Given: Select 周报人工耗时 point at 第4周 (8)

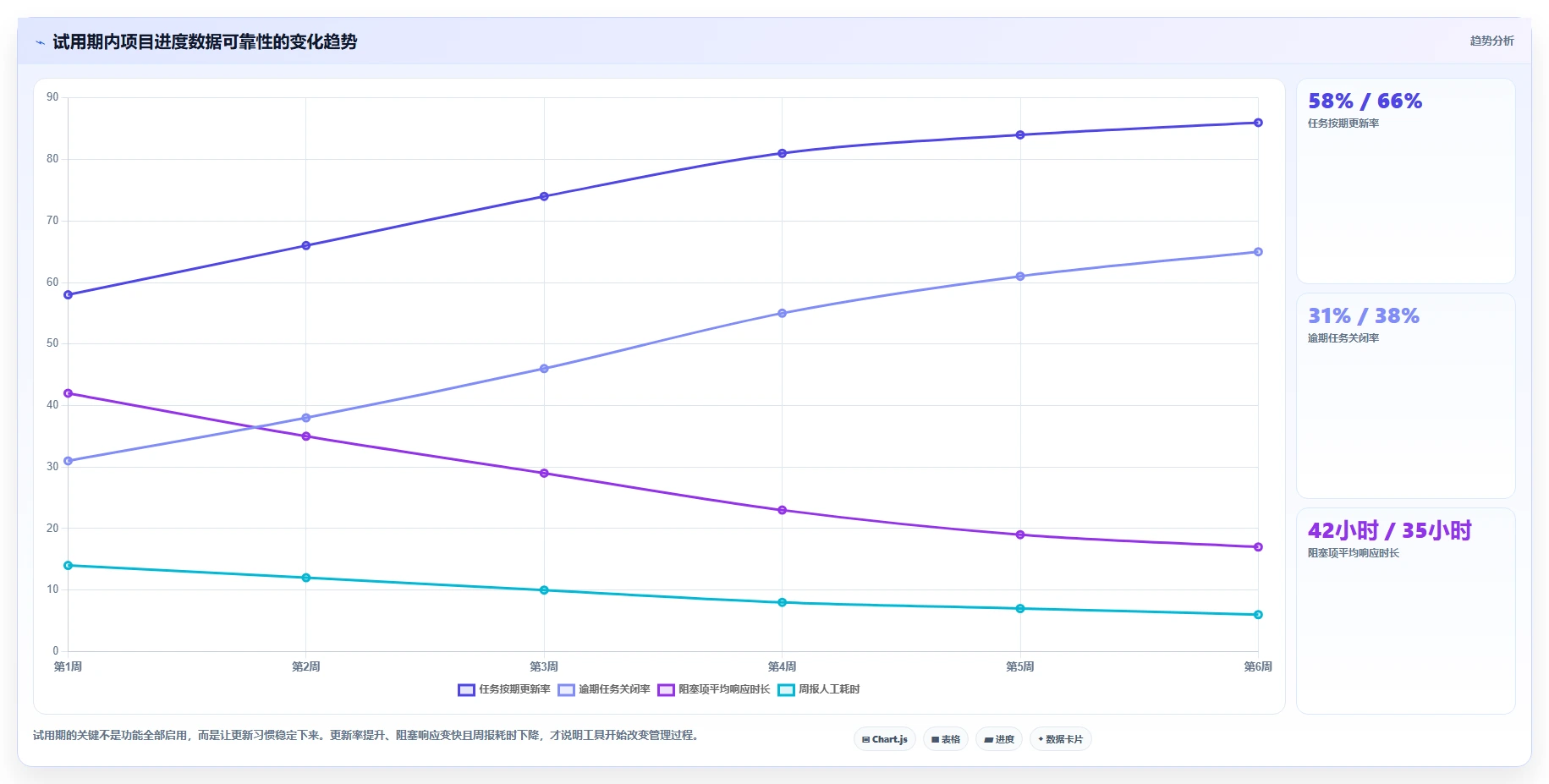Looking at the screenshot, I should pyautogui.click(x=783, y=602).
